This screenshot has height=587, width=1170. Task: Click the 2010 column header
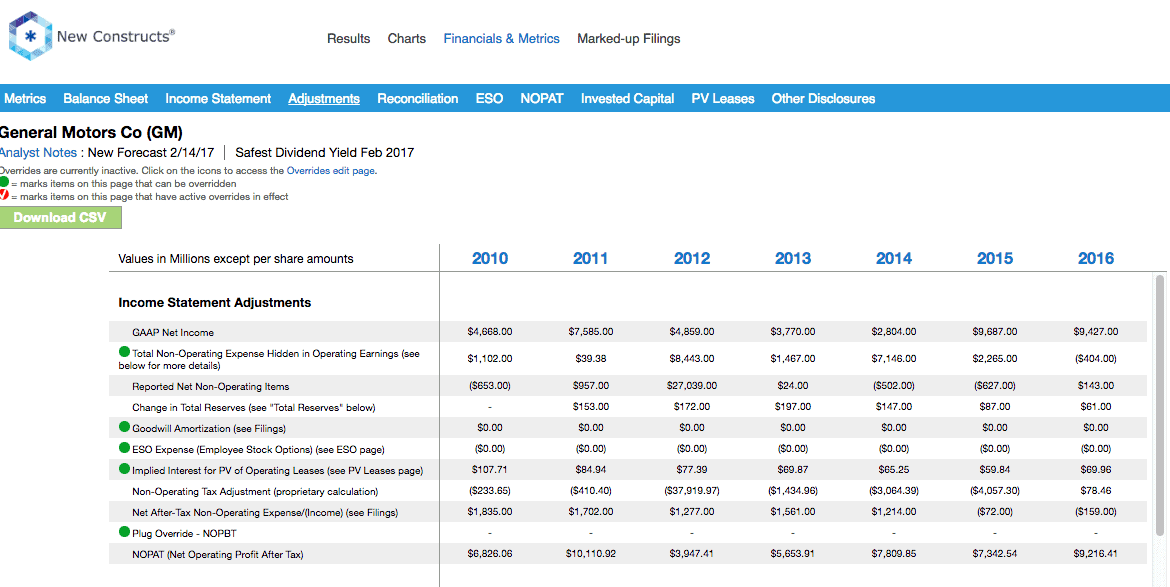coord(489,258)
